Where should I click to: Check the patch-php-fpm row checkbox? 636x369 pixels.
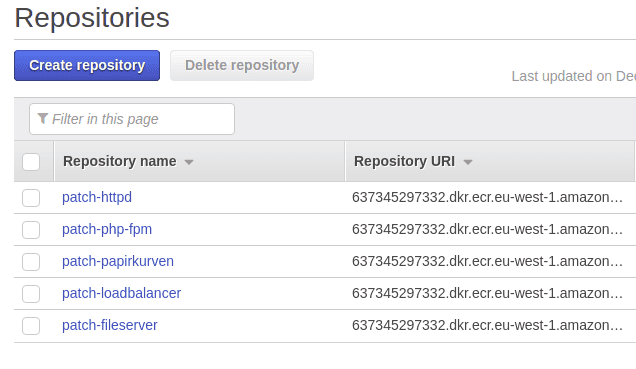pos(31,230)
